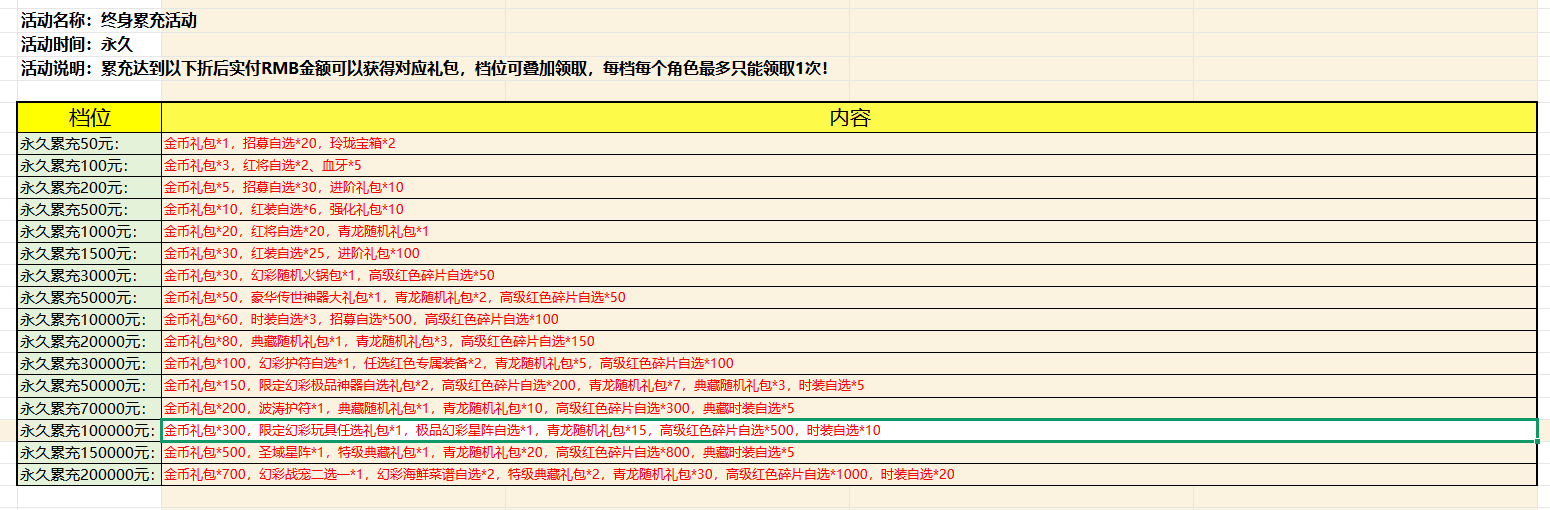Viewport: 1550px width, 510px height.
Task: Select the 永久累充1500元 tier cell
Action: [x=89, y=253]
